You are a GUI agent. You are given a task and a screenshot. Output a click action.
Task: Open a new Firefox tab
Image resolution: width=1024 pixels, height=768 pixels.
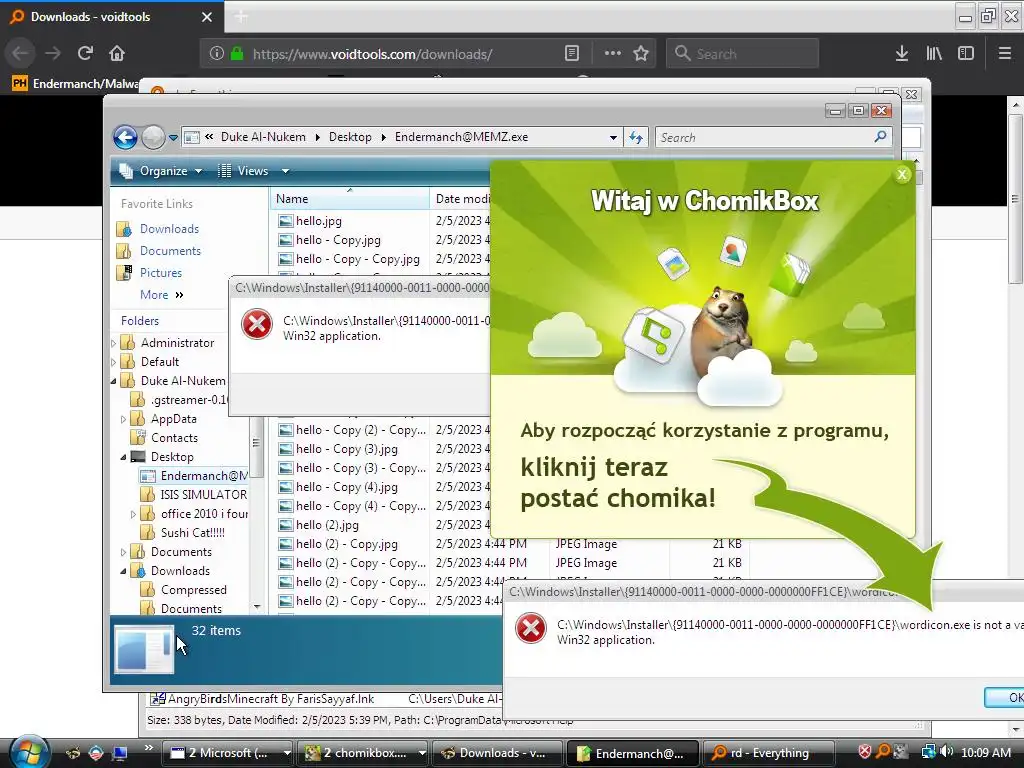[x=241, y=17]
